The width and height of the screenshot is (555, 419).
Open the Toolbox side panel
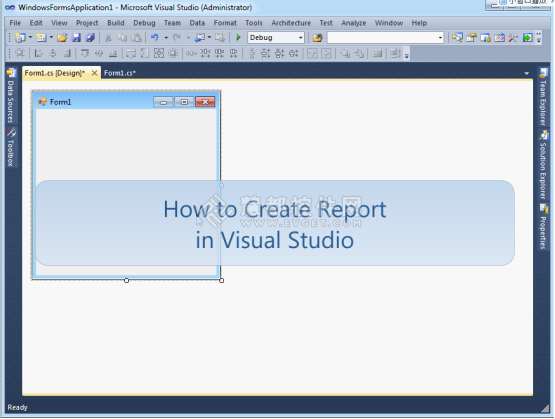[11, 148]
